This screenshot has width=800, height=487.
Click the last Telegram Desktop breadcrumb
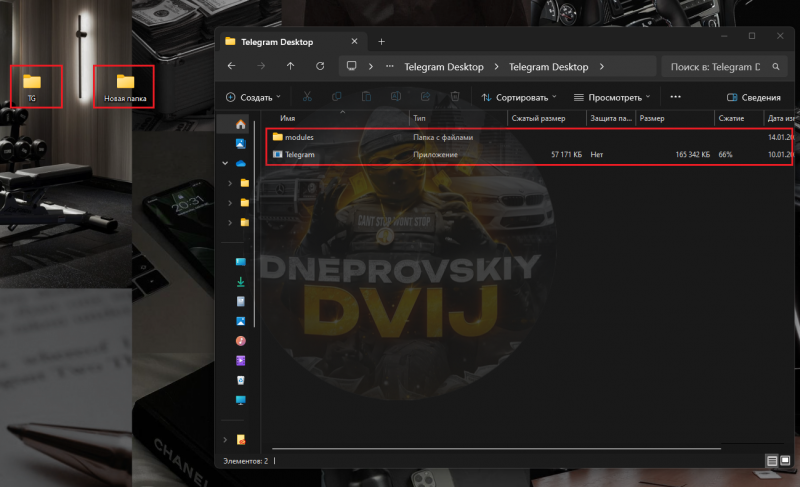tap(548, 67)
